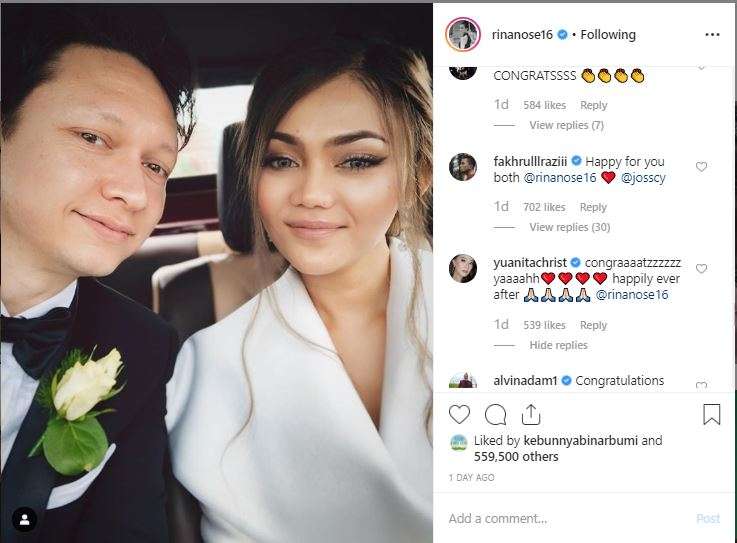737x543 pixels.
Task: Reply to yuanitachrist's comment
Action: (593, 325)
